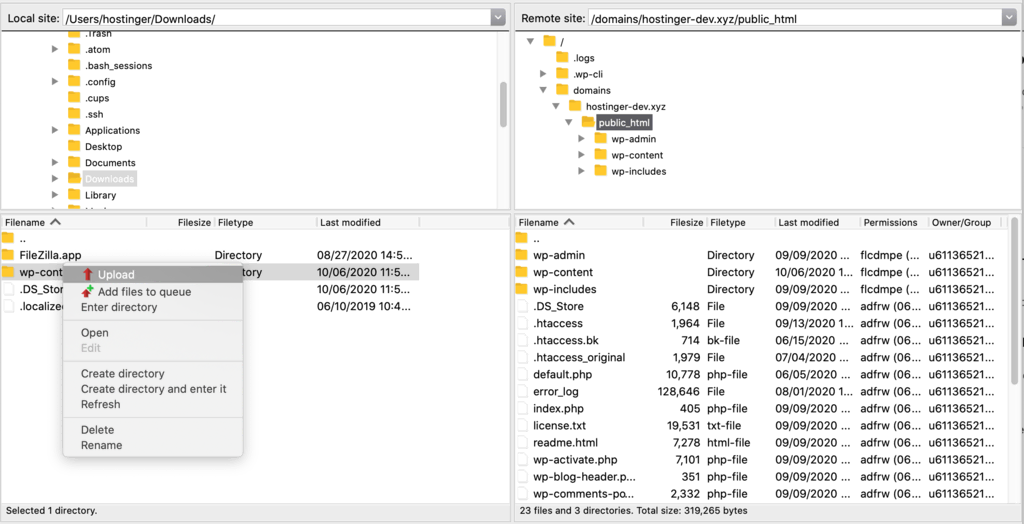Expand the Applications folder in local tree
Screen dimensions: 1024x524
56,130
